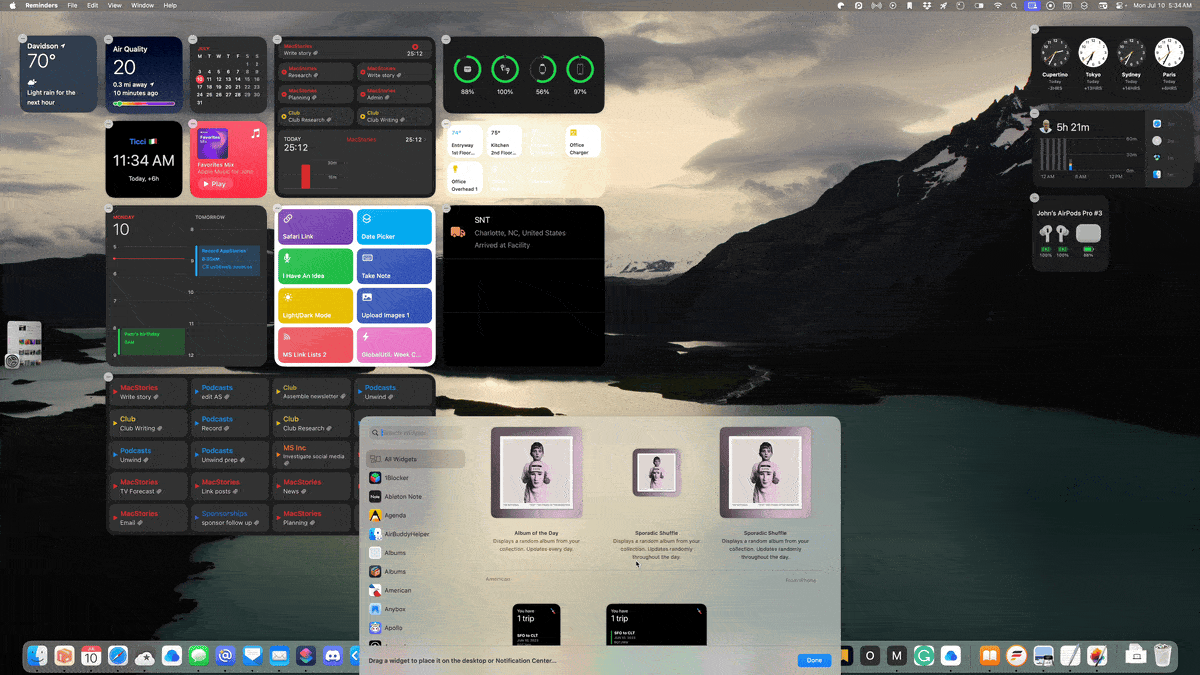Remove the Air Quality widget
The width and height of the screenshot is (1200, 675).
(108, 38)
